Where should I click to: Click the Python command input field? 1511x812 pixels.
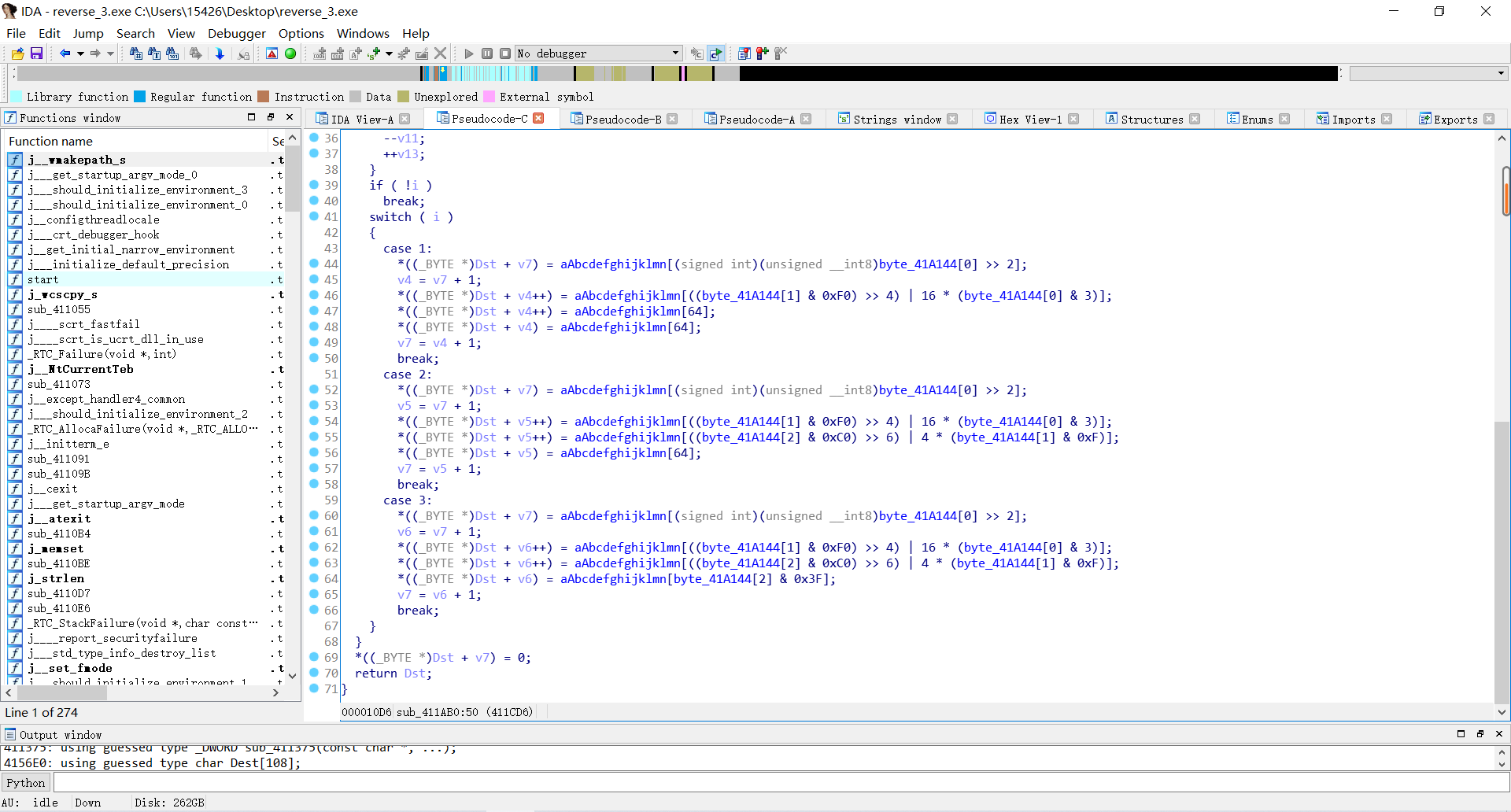point(779,782)
